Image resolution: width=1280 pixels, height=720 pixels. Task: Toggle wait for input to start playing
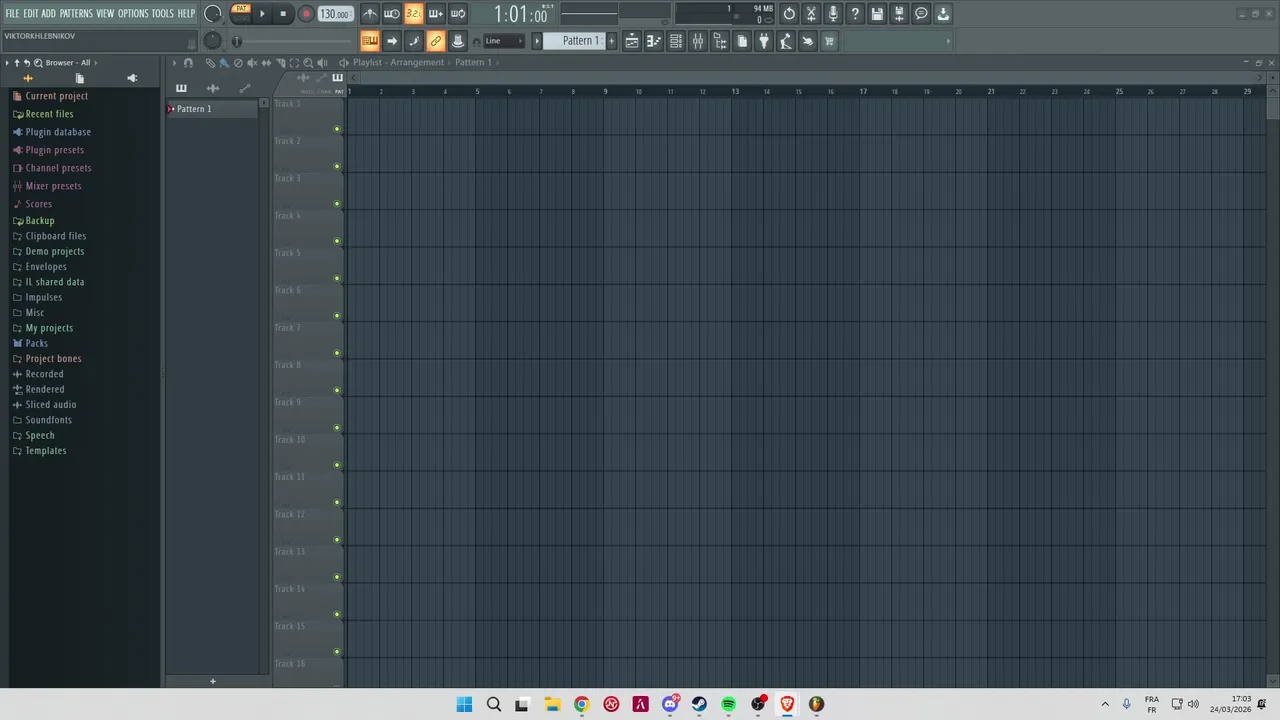(392, 14)
